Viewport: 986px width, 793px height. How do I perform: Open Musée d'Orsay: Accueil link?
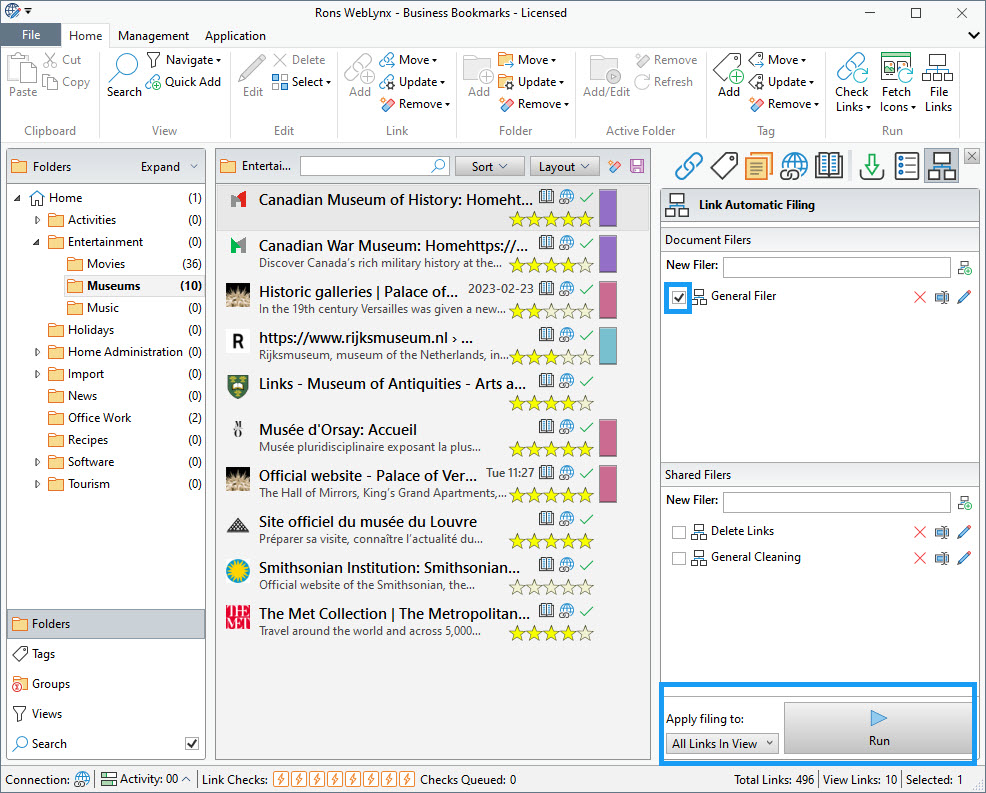click(x=338, y=430)
